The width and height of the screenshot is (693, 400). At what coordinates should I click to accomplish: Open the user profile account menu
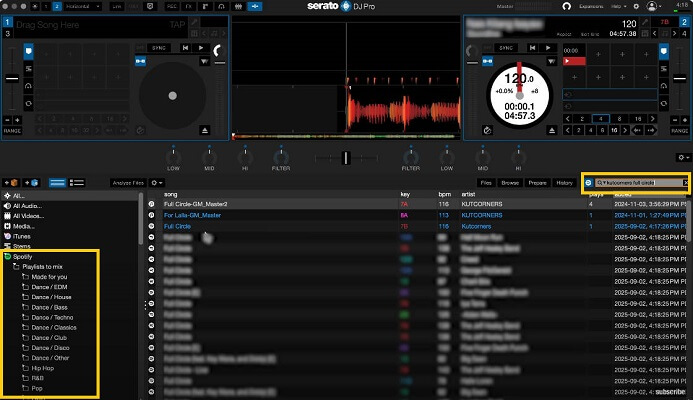[653, 6]
